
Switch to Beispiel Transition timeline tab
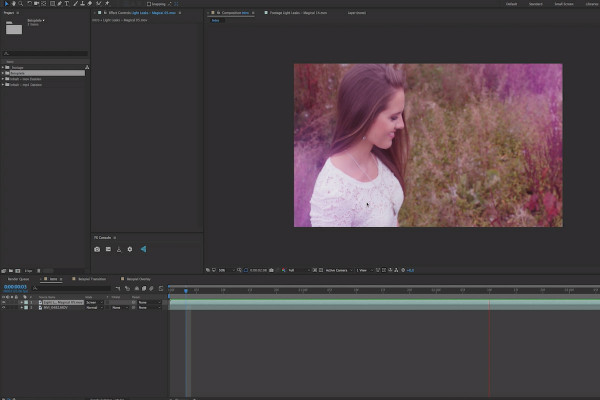click(92, 279)
